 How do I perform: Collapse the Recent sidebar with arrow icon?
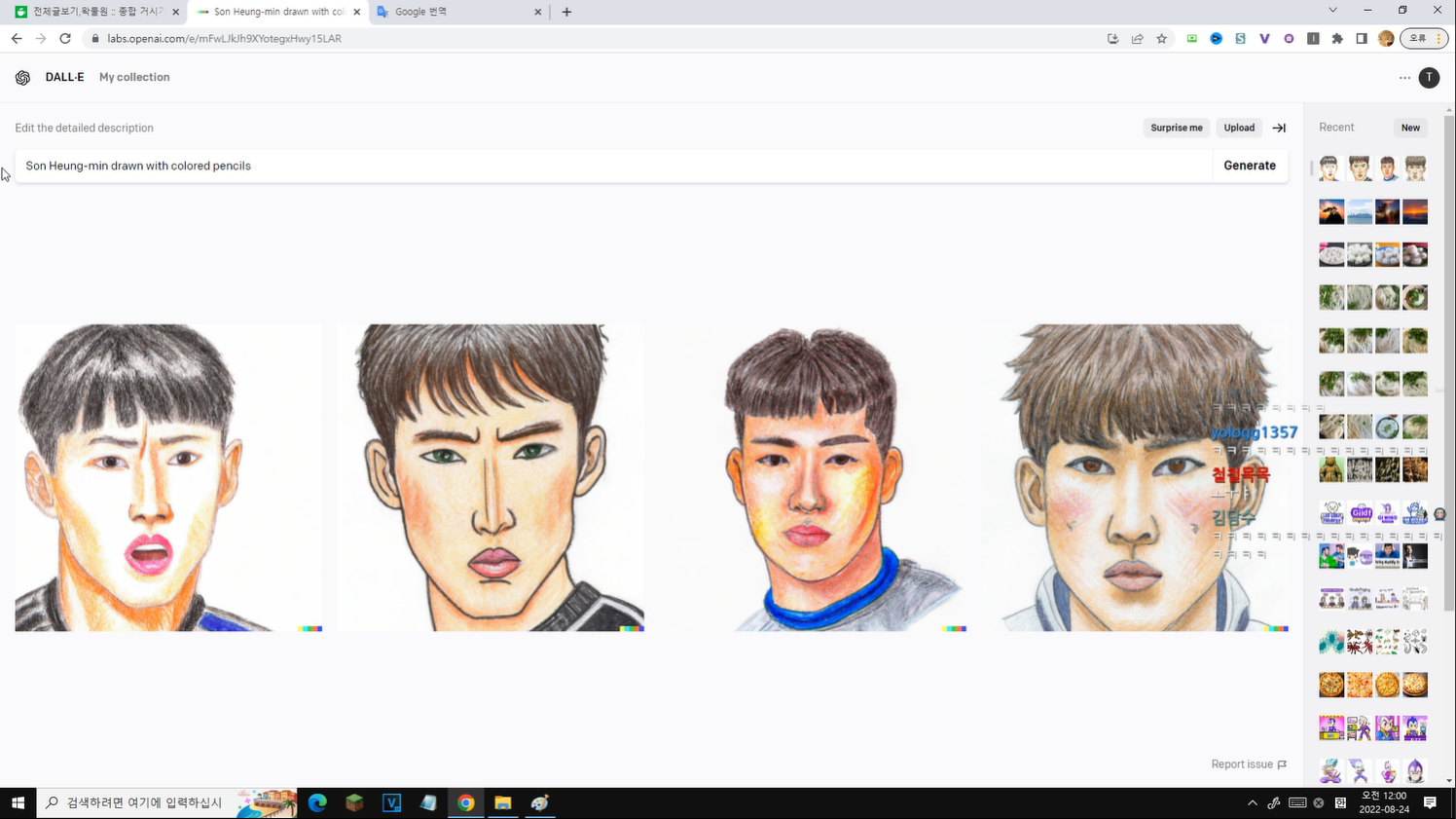pos(1279,128)
